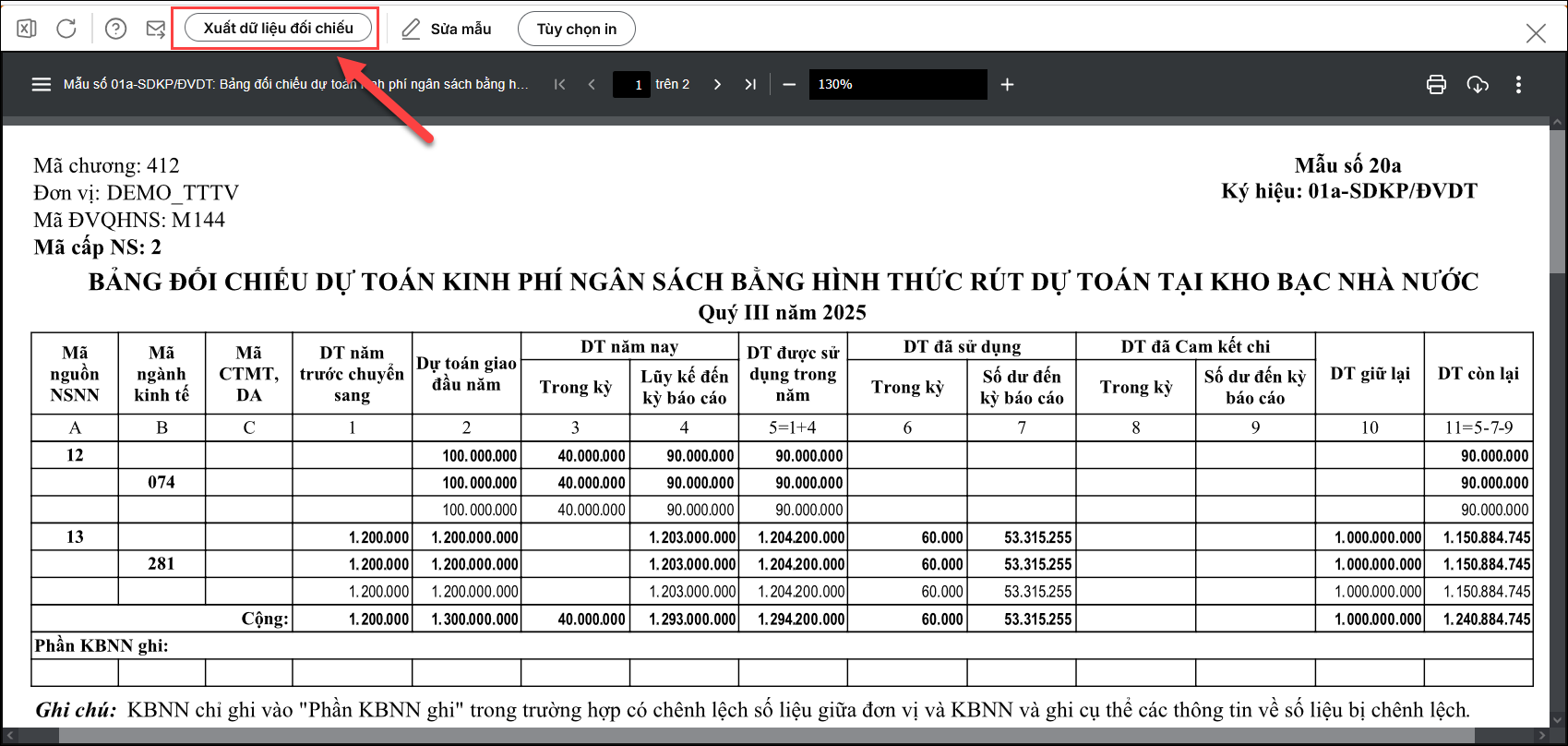1568x746 pixels.
Task: Click the Sửa mẫu button
Action: [447, 29]
